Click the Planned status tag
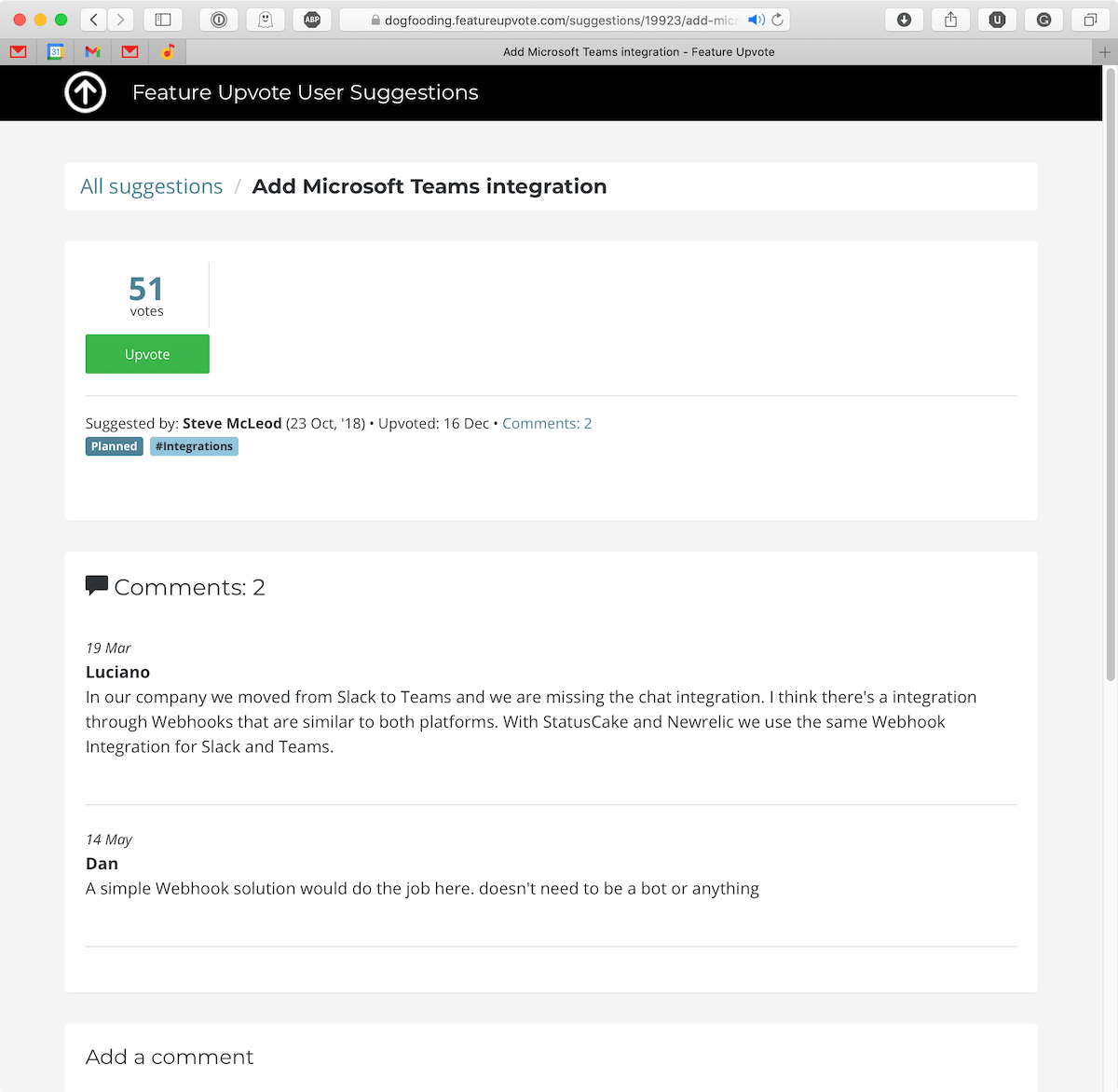Viewport: 1118px width, 1092px height. coord(114,446)
